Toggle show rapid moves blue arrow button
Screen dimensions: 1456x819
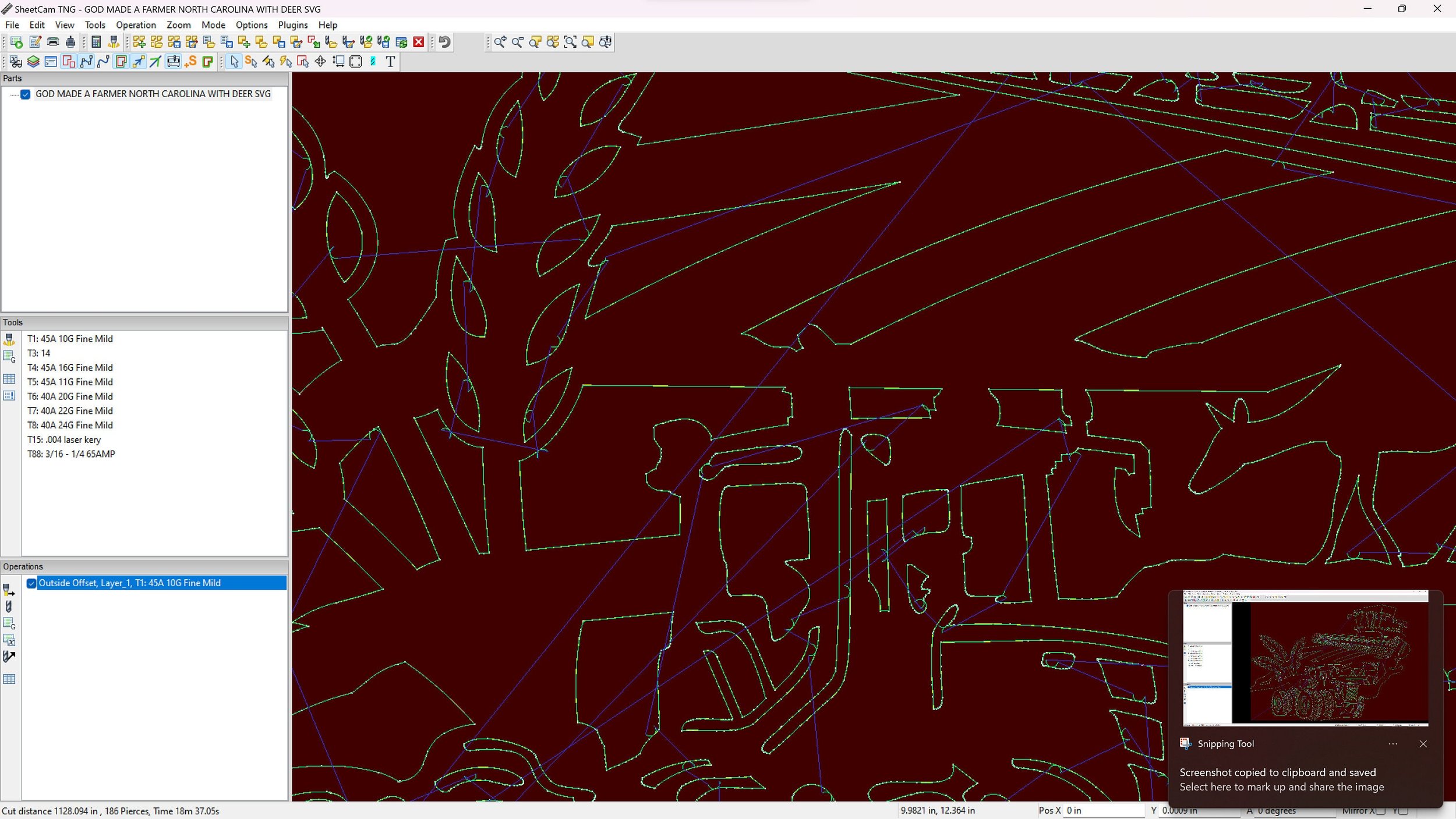click(x=138, y=62)
